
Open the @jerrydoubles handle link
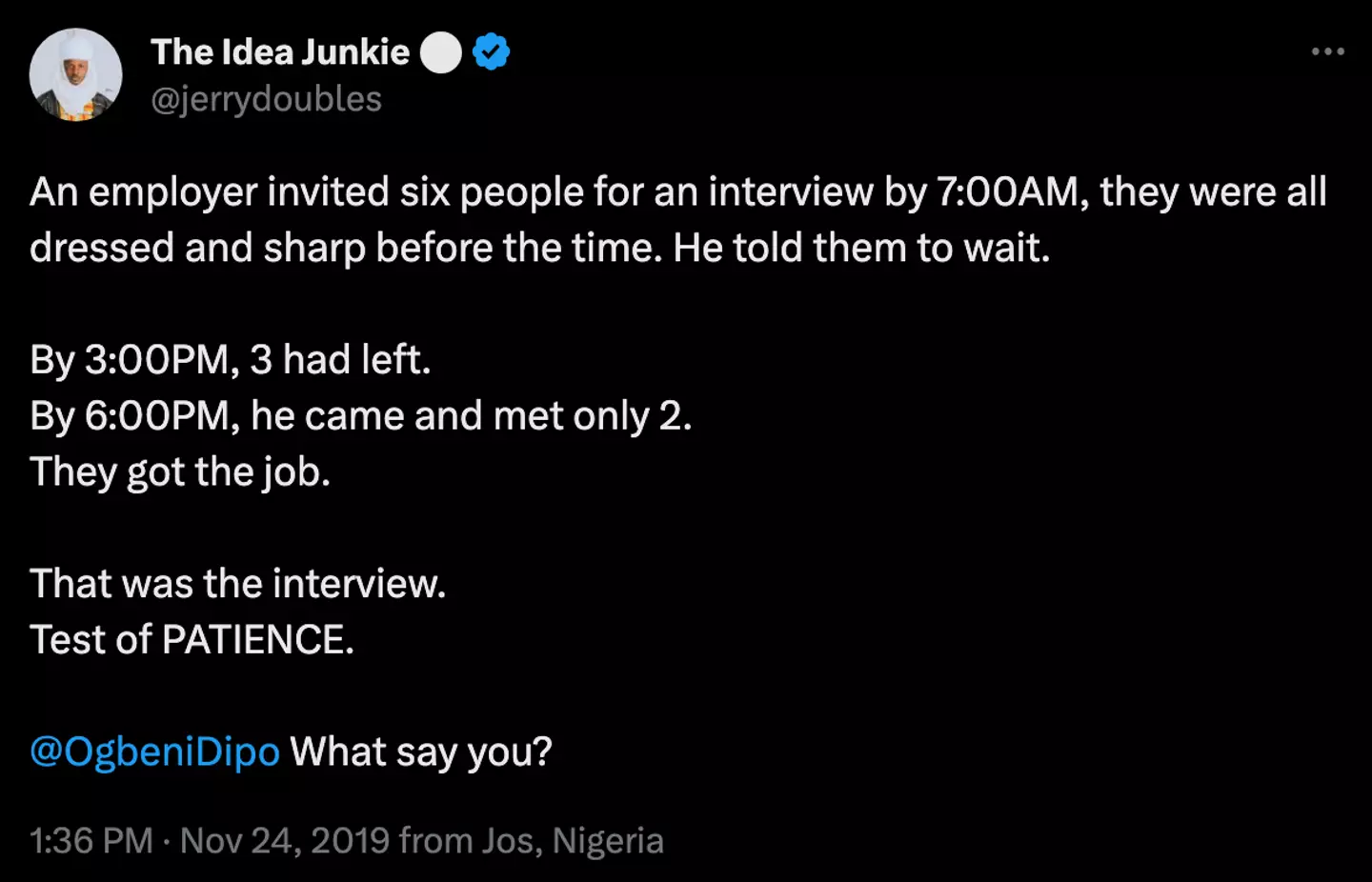(267, 99)
